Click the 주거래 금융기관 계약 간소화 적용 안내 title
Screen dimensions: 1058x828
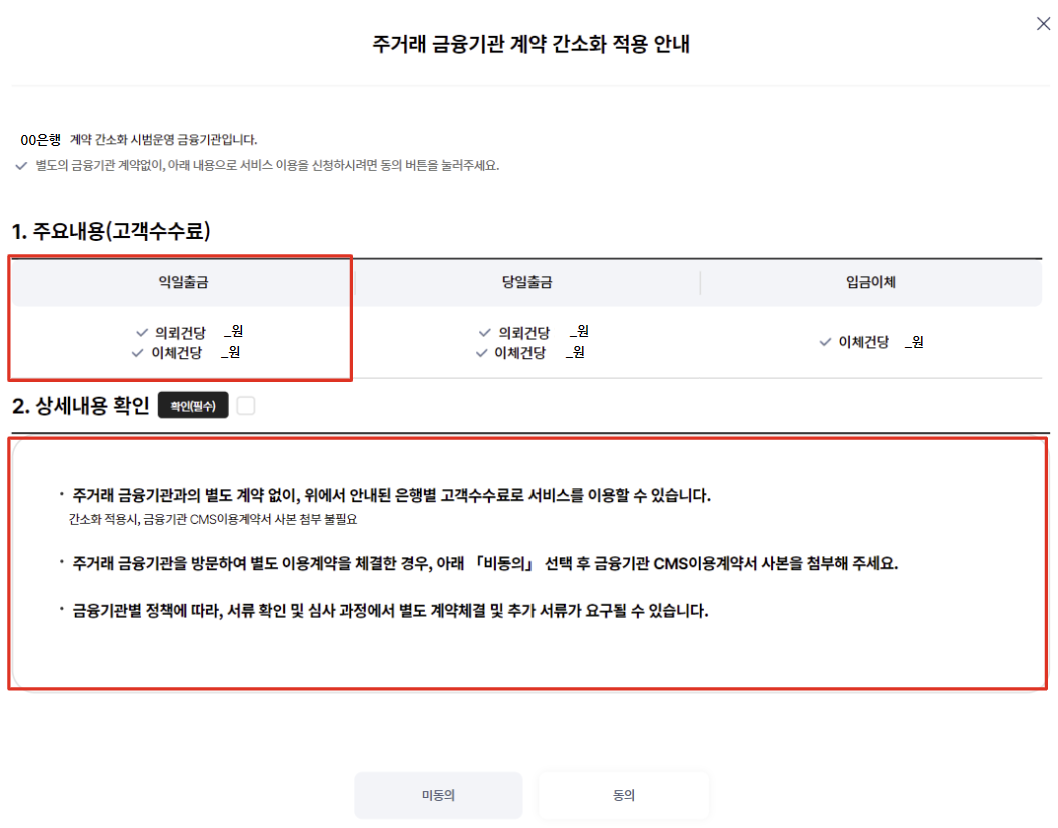click(x=531, y=44)
